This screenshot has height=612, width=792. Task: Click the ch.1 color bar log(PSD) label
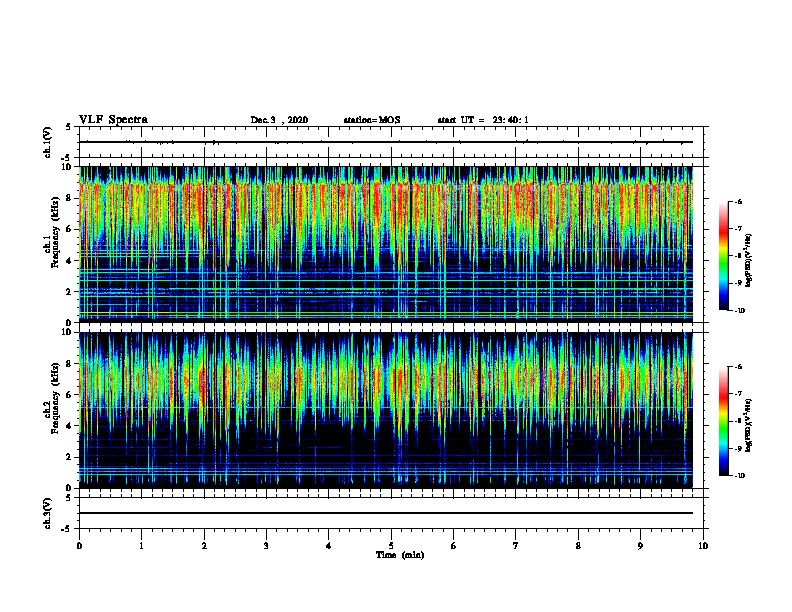point(749,261)
